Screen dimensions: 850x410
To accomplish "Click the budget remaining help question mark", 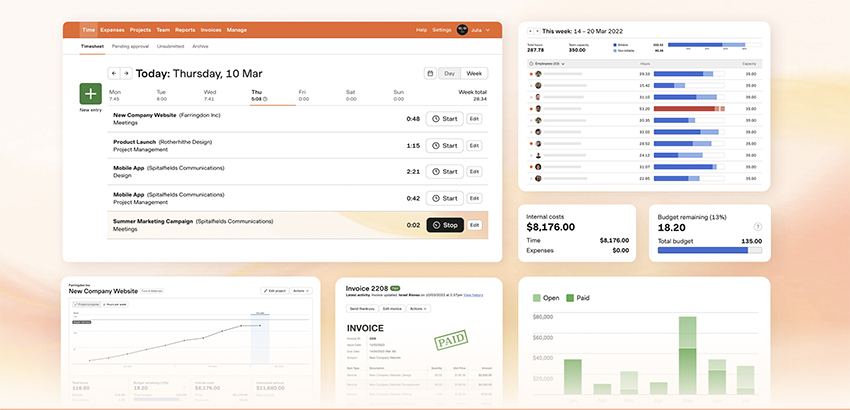I will [x=758, y=227].
